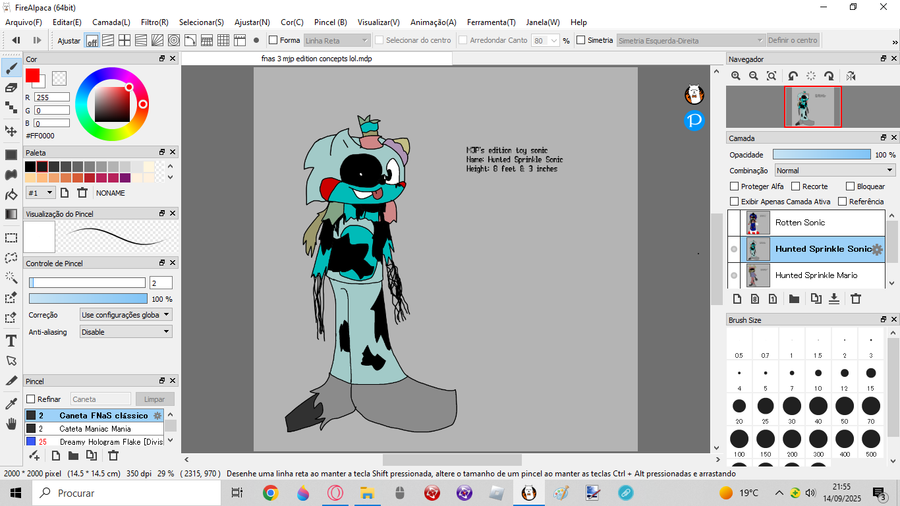Enable the Forma checkbox
The width and height of the screenshot is (900, 506).
[x=273, y=40]
